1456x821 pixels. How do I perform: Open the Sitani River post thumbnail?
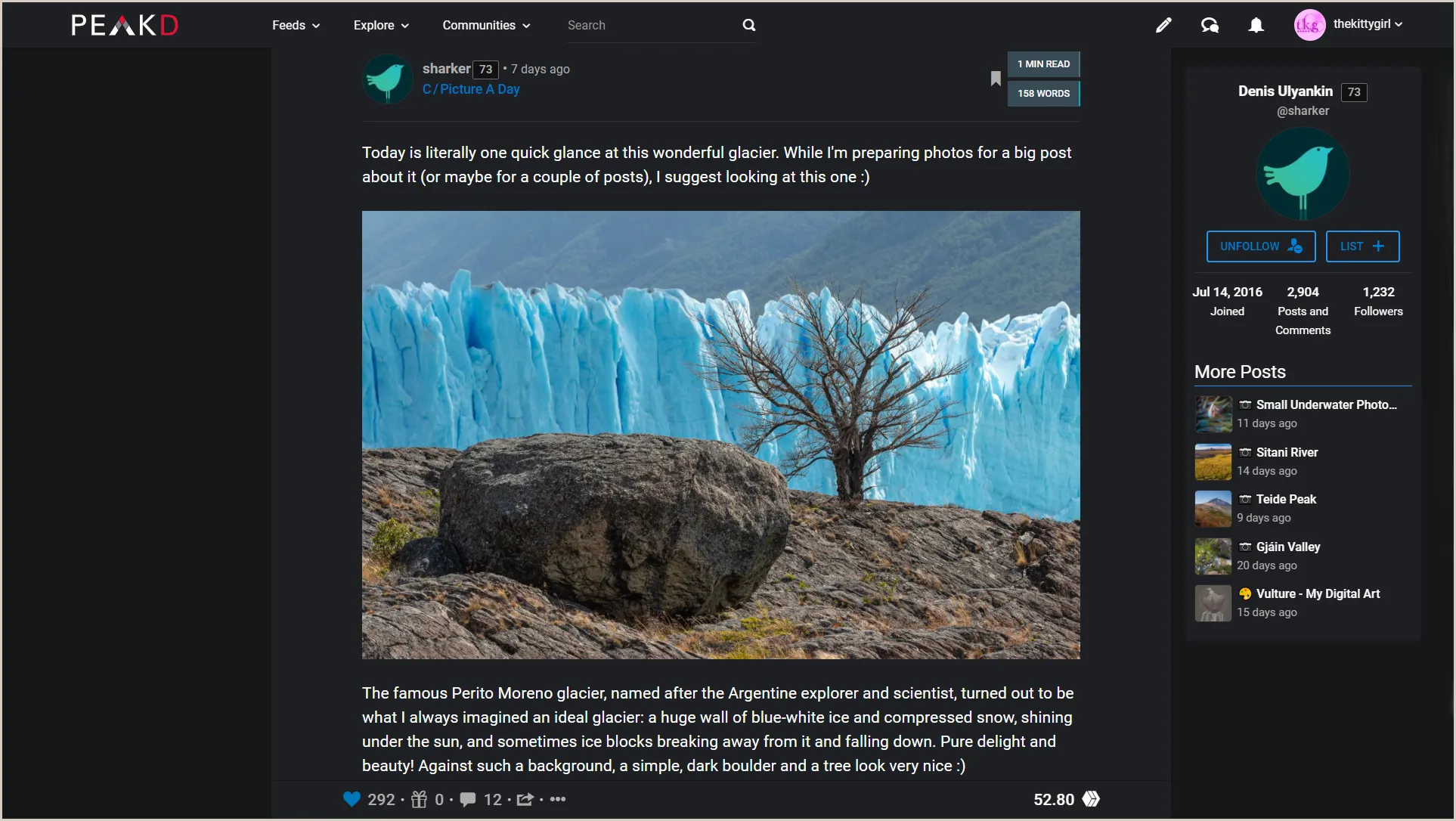click(x=1213, y=461)
